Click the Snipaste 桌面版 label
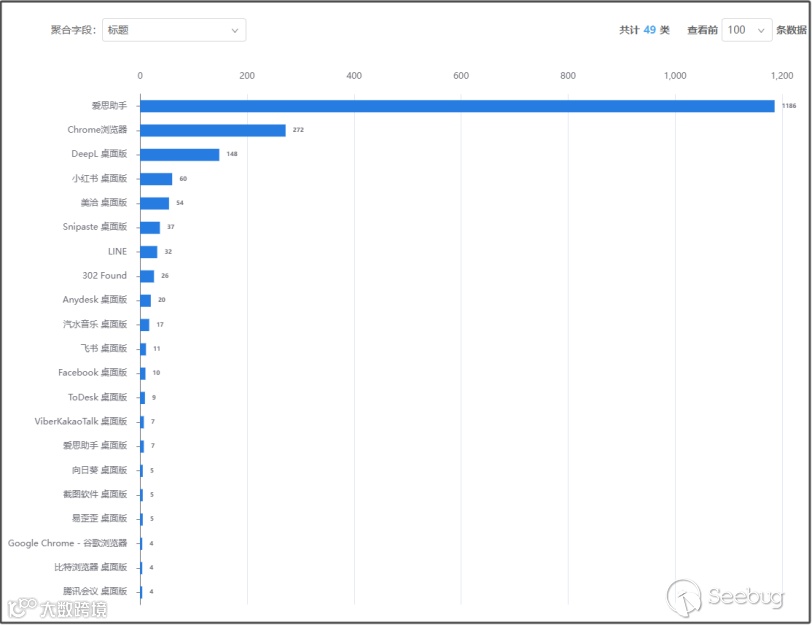Image resolution: width=812 pixels, height=625 pixels. coord(95,227)
